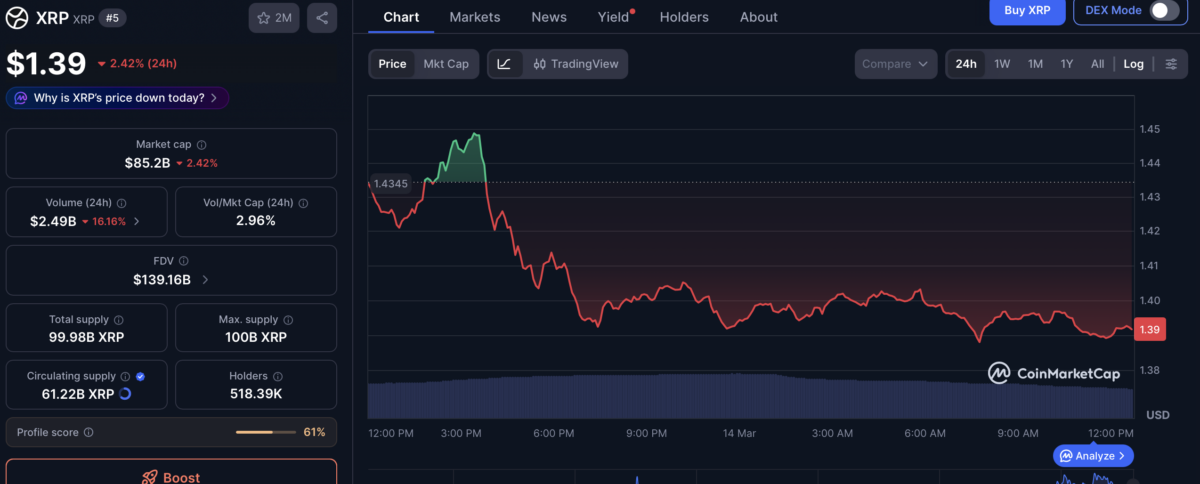Click Circulating supply info icon
This screenshot has height=484, width=1200.
[x=125, y=377]
